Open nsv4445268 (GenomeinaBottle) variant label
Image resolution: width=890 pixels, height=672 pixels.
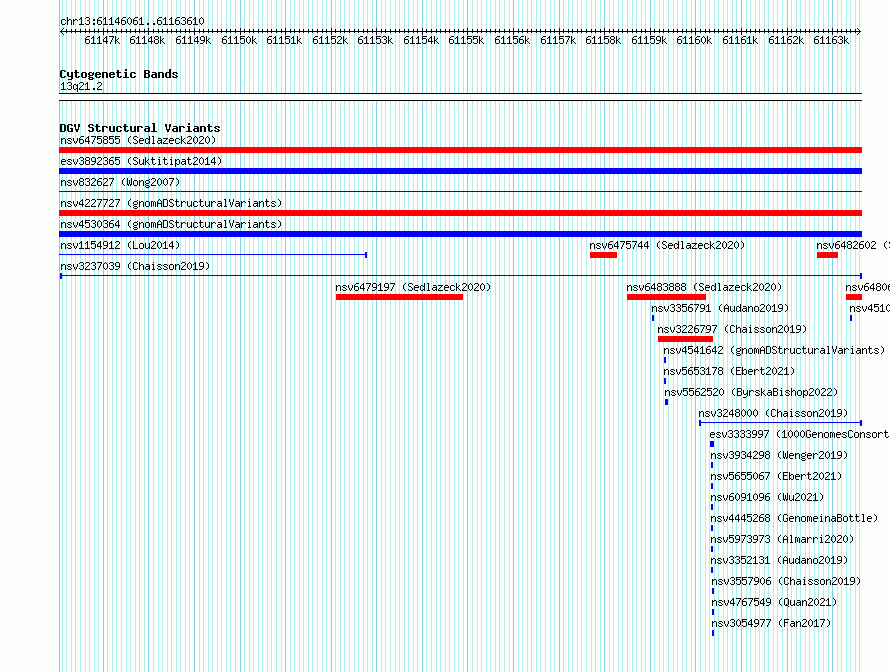[x=795, y=518]
